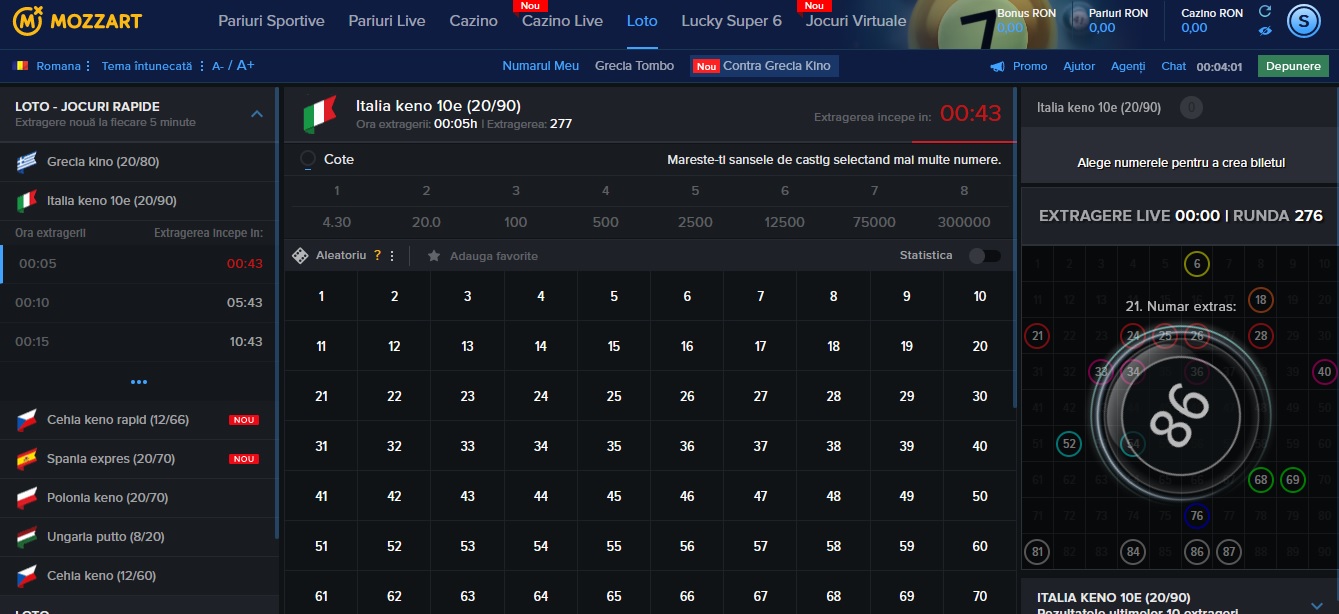Open the Pariuri Live tab

click(x=387, y=21)
